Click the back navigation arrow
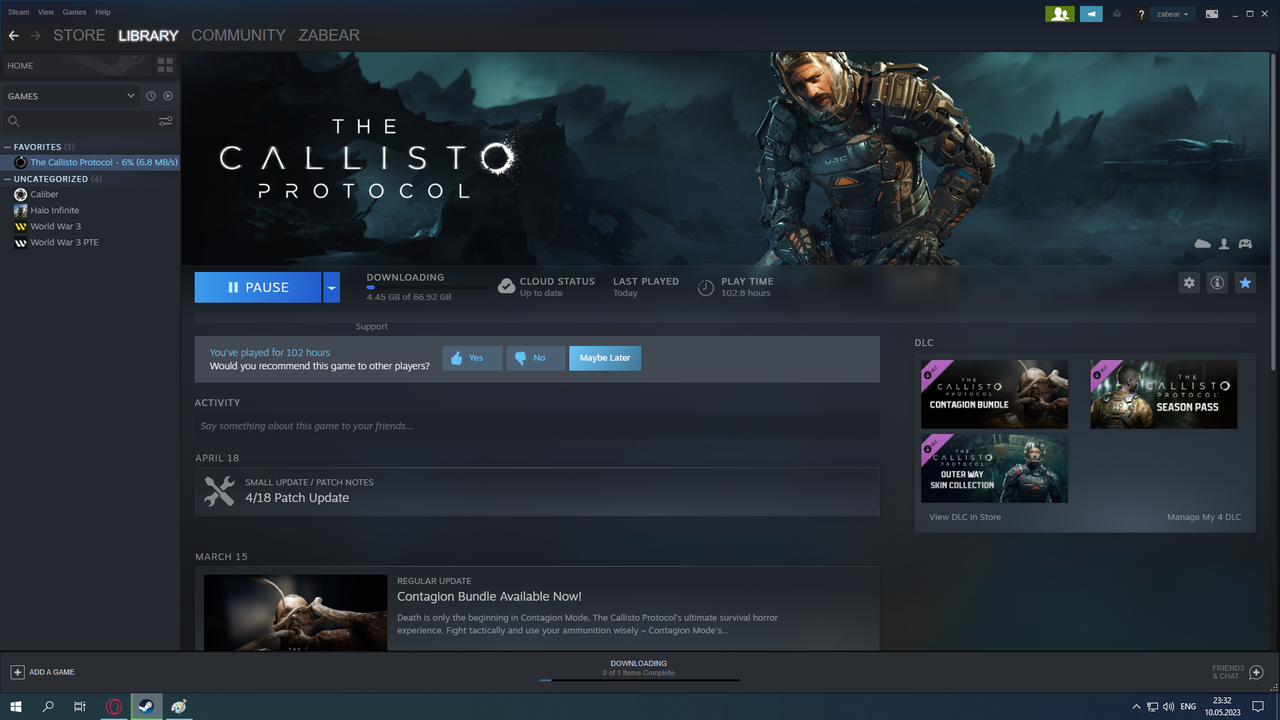This screenshot has width=1280, height=720. point(13,35)
